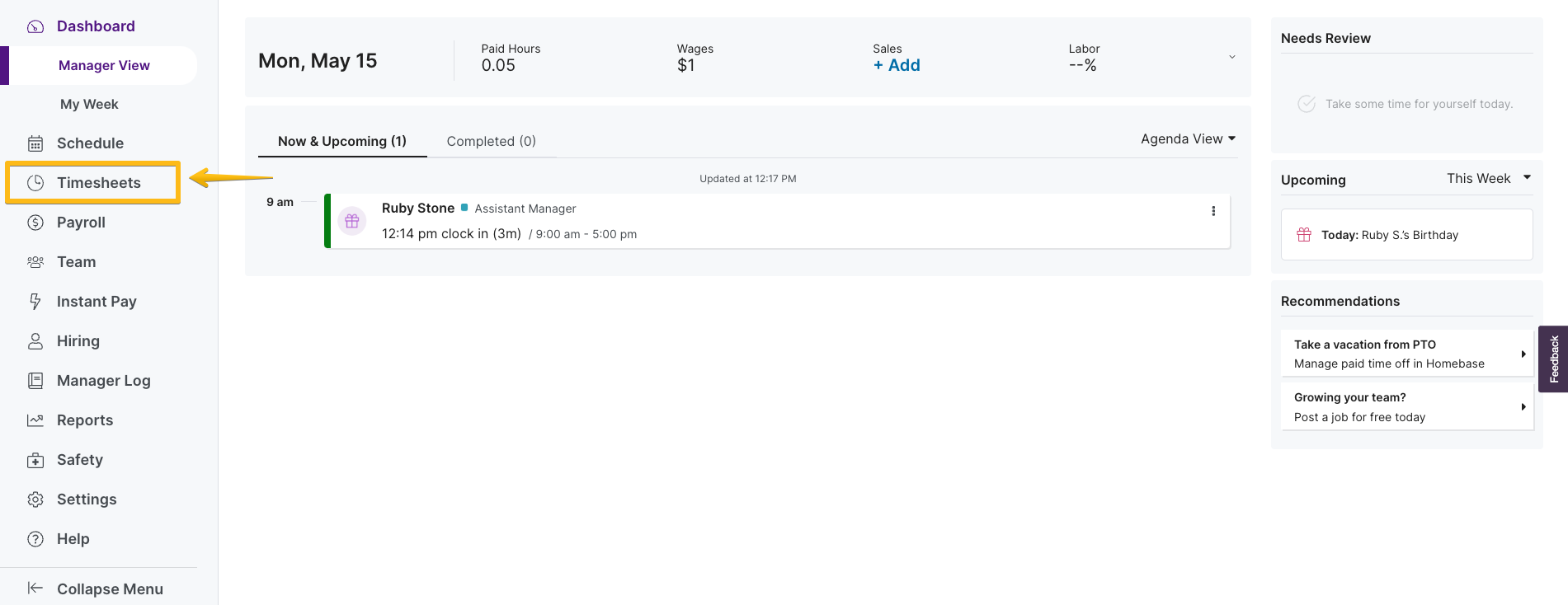This screenshot has width=1568, height=605.
Task: Open Instant Pay lightning icon
Action: click(35, 302)
